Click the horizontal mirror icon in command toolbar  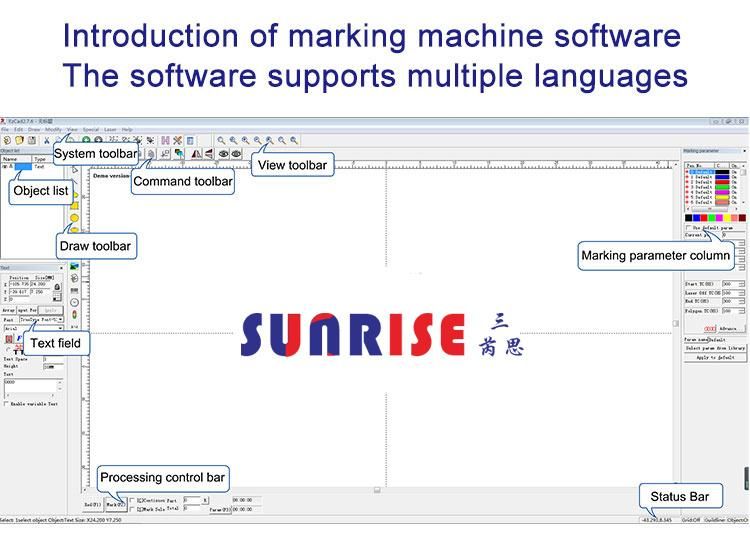(197, 154)
